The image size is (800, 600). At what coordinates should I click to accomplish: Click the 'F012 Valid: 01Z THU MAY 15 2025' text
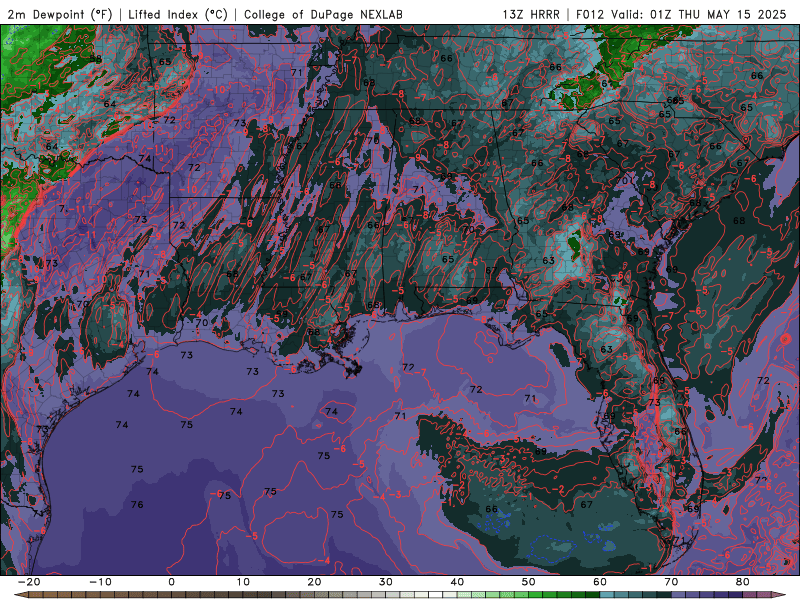[681, 14]
